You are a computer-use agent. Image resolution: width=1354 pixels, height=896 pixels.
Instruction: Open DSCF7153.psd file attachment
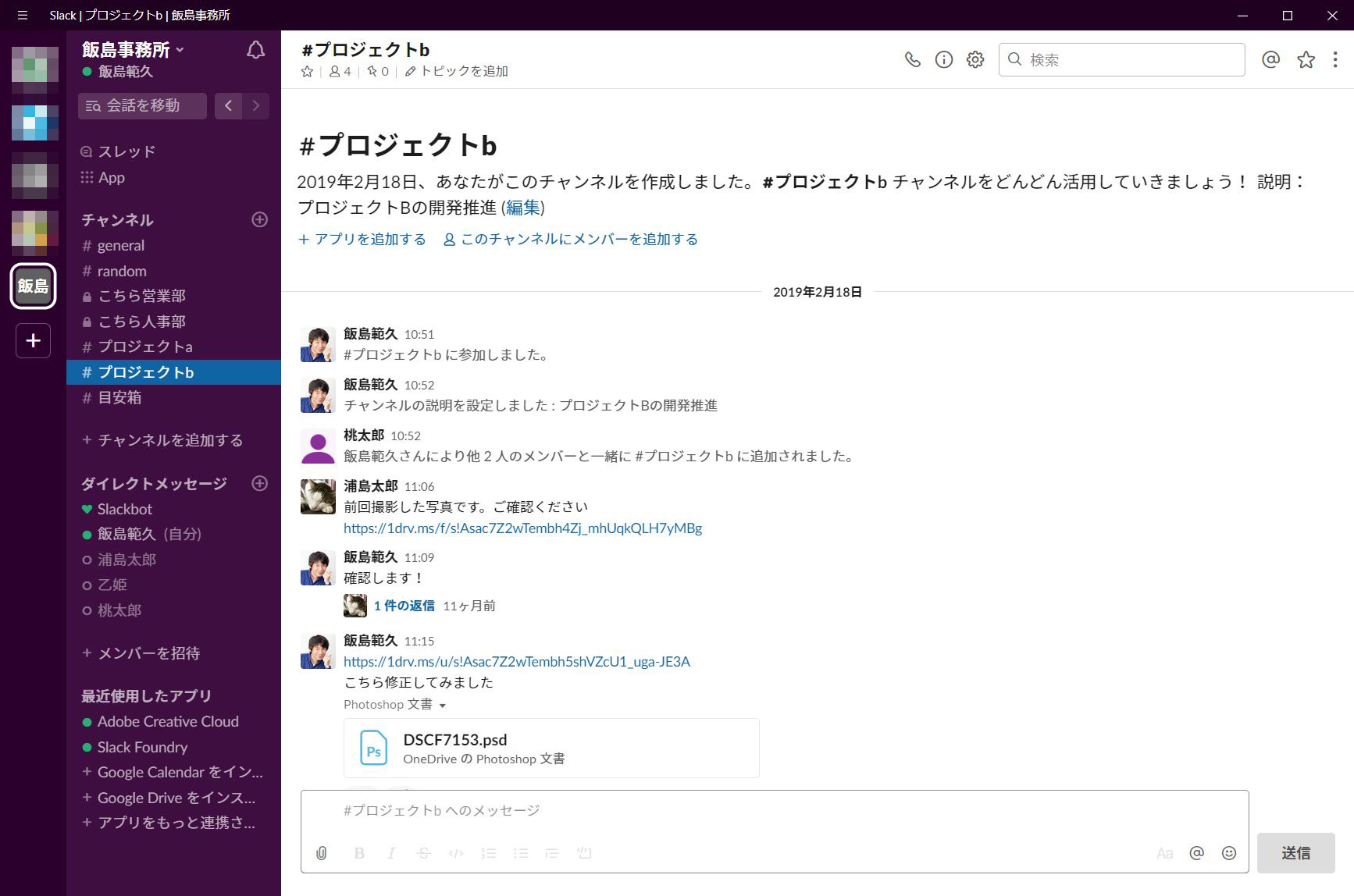pos(551,748)
